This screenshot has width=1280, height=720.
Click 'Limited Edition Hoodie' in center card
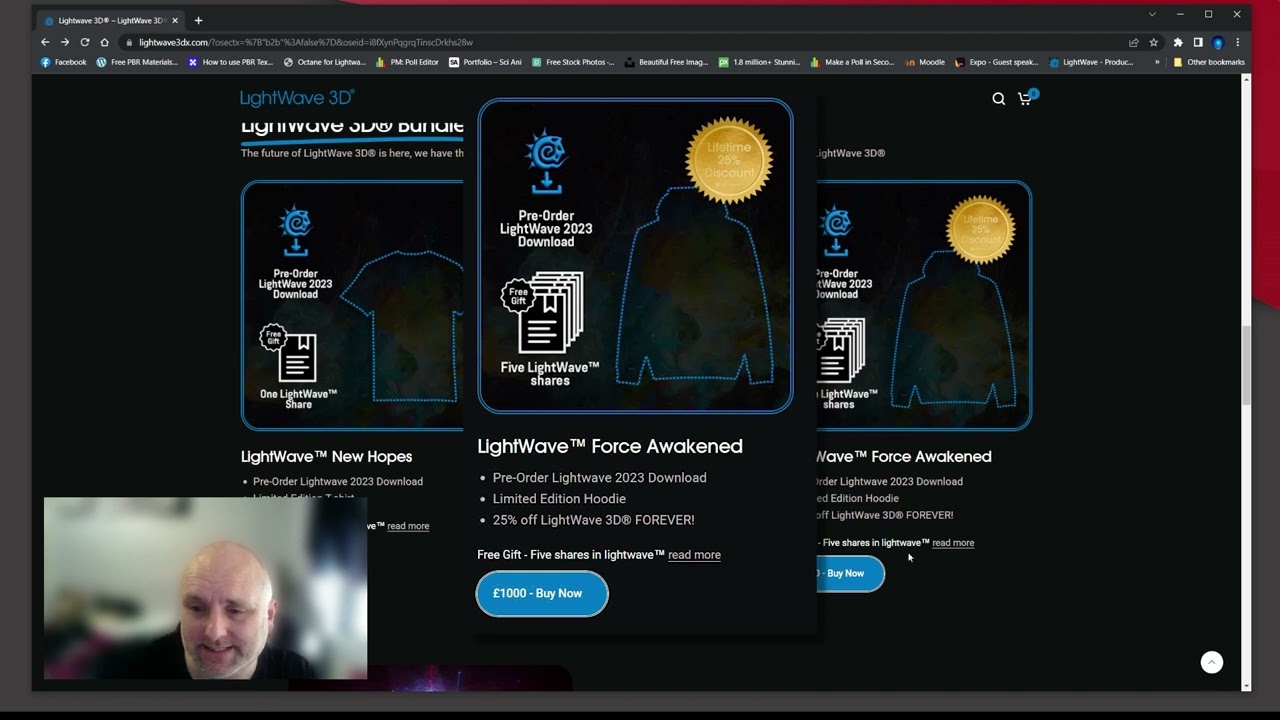click(559, 499)
